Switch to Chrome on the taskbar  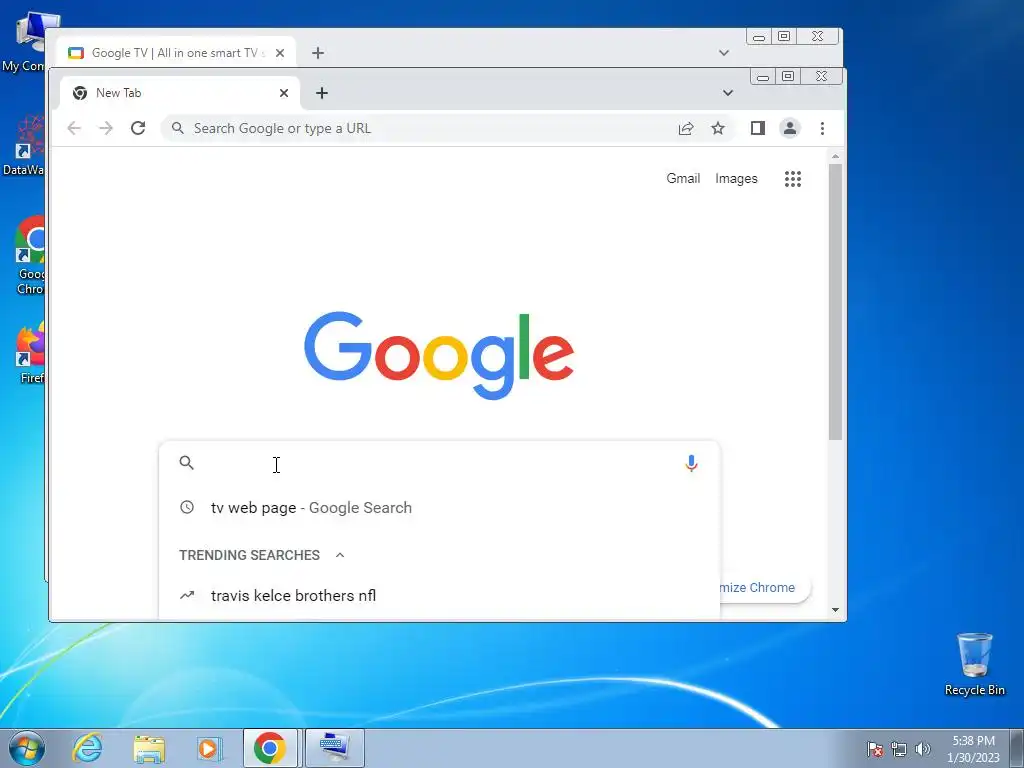pos(270,748)
